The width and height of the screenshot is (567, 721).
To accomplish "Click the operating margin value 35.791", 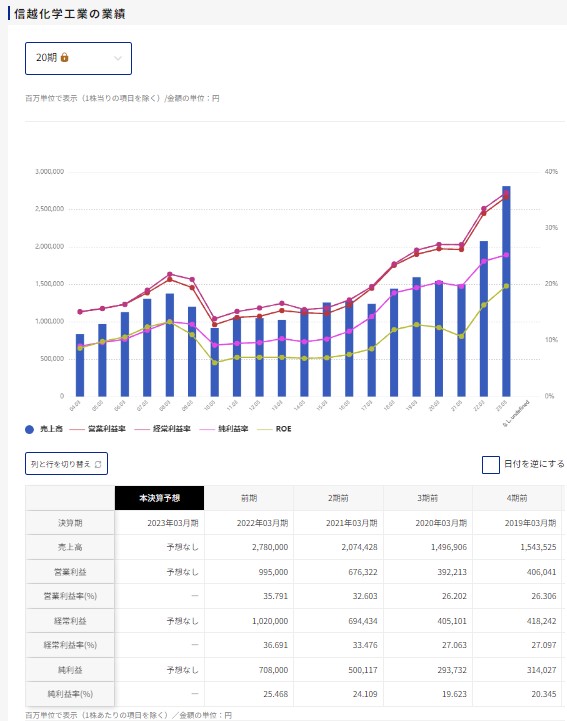I will pyautogui.click(x=275, y=596).
